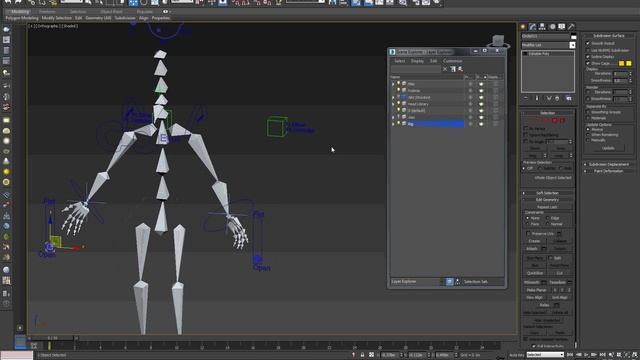640x360 pixels.
Task: Select Manually update option radio
Action: click(588, 140)
